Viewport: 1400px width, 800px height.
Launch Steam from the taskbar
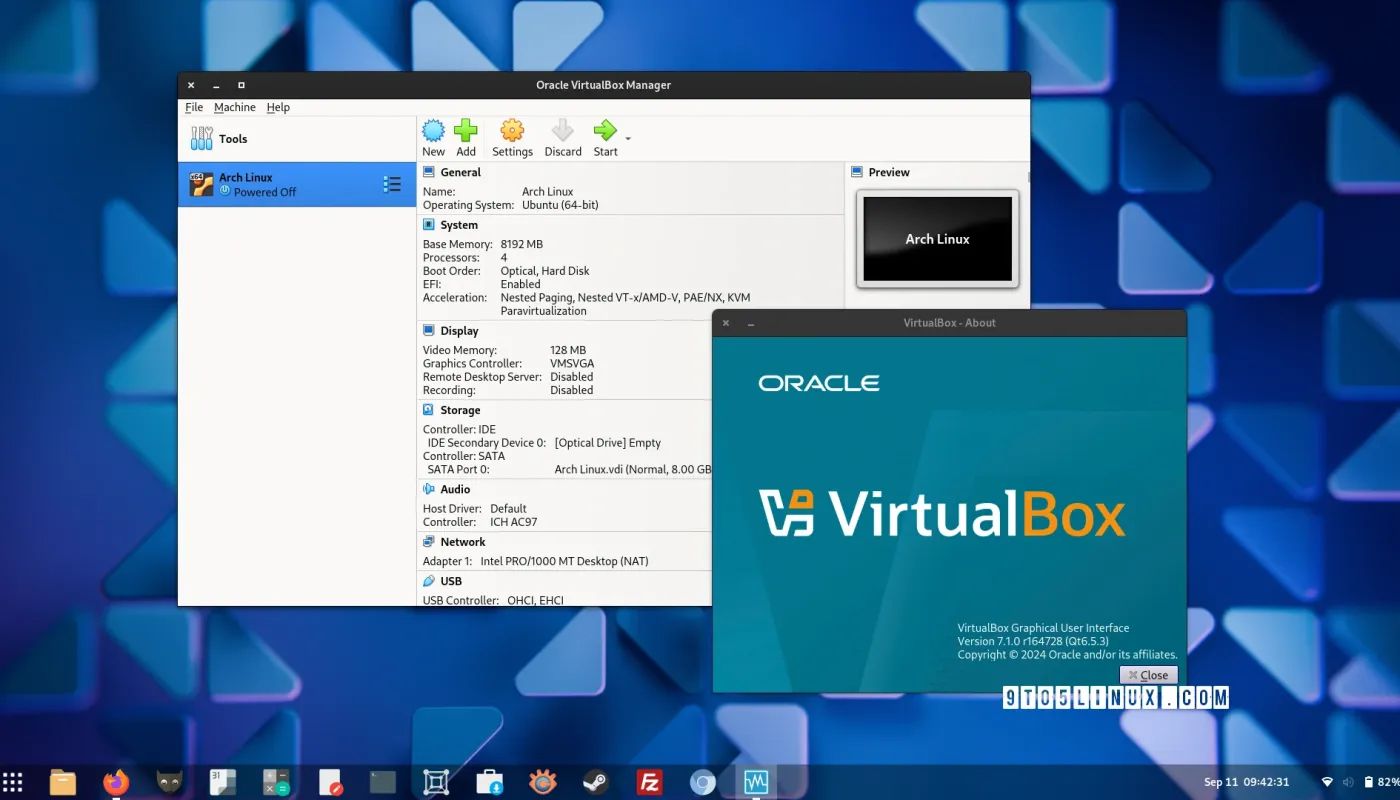pyautogui.click(x=595, y=781)
